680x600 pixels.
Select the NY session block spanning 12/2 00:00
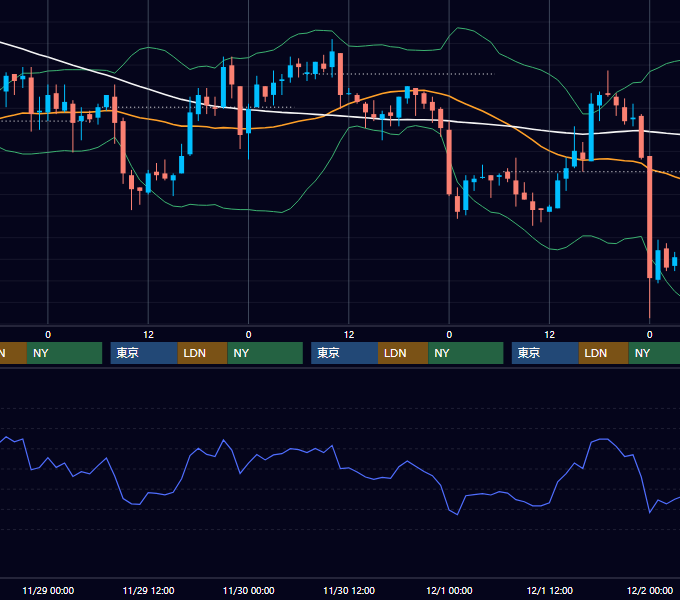coord(654,353)
